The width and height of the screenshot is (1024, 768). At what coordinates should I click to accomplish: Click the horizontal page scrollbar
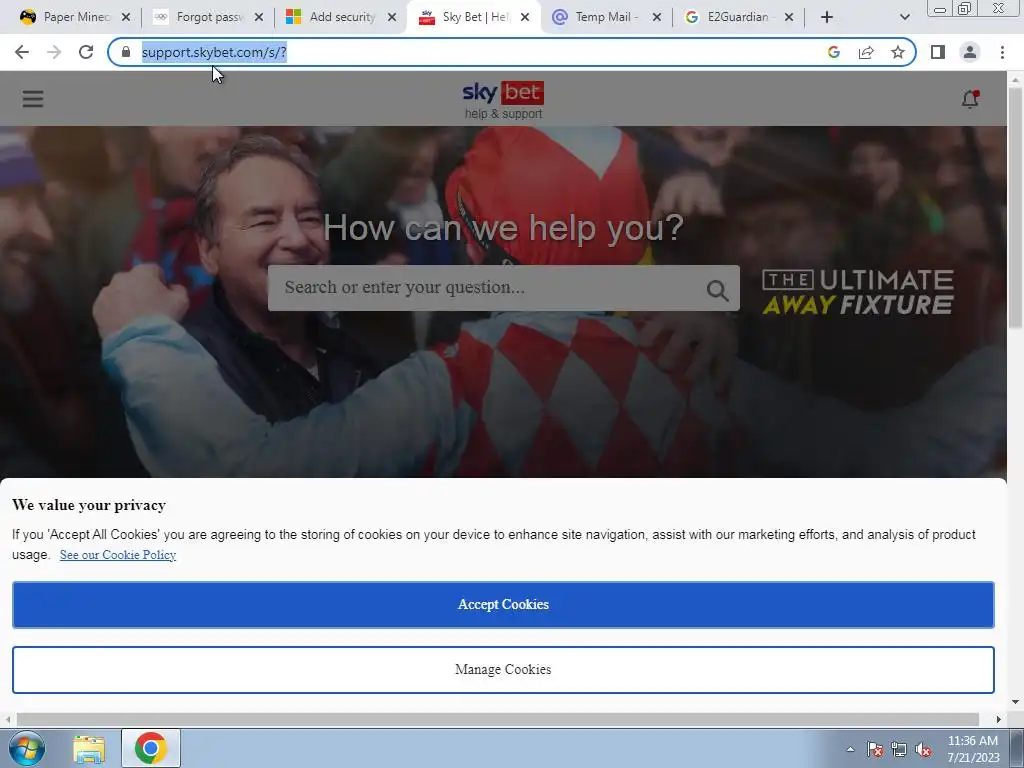click(x=498, y=719)
